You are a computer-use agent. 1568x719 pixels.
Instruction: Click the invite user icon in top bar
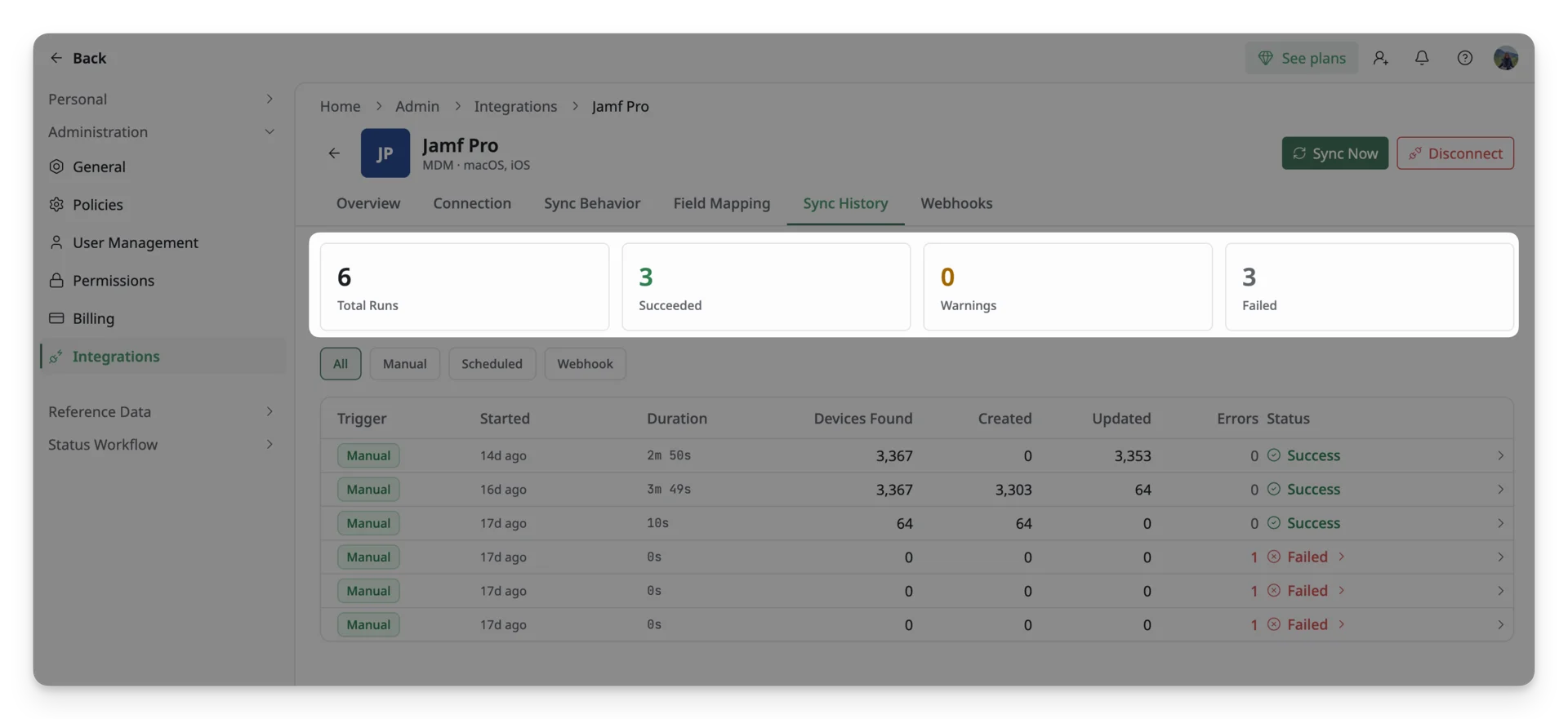click(1380, 58)
